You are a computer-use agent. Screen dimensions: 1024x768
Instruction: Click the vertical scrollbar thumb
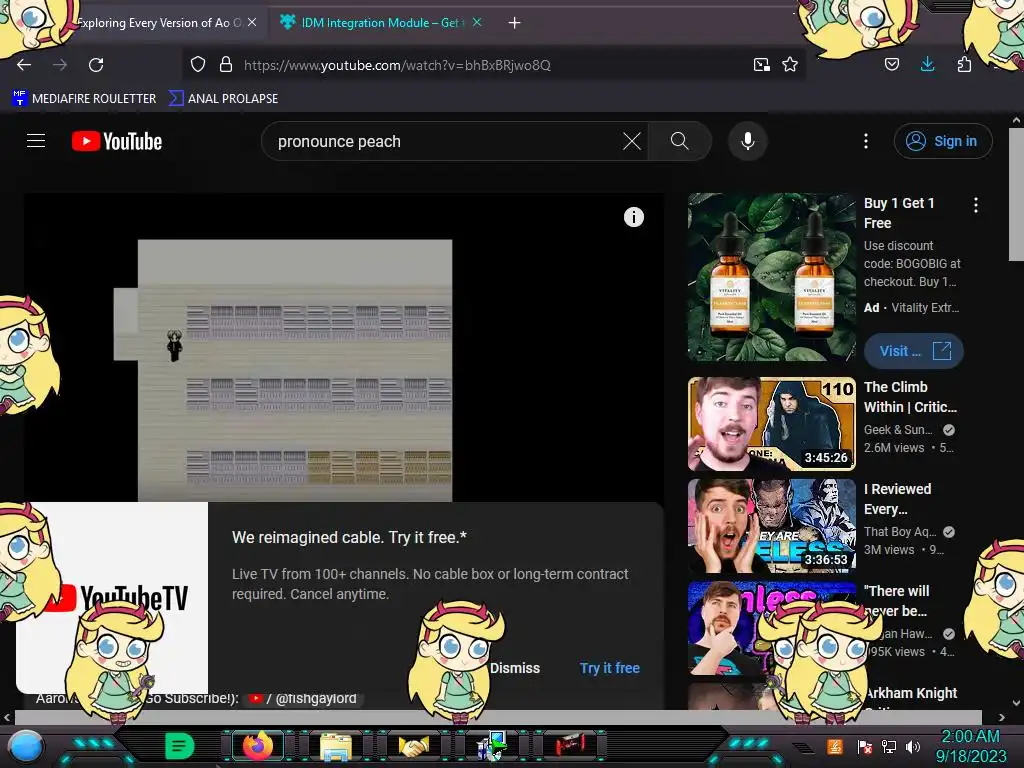click(1016, 195)
